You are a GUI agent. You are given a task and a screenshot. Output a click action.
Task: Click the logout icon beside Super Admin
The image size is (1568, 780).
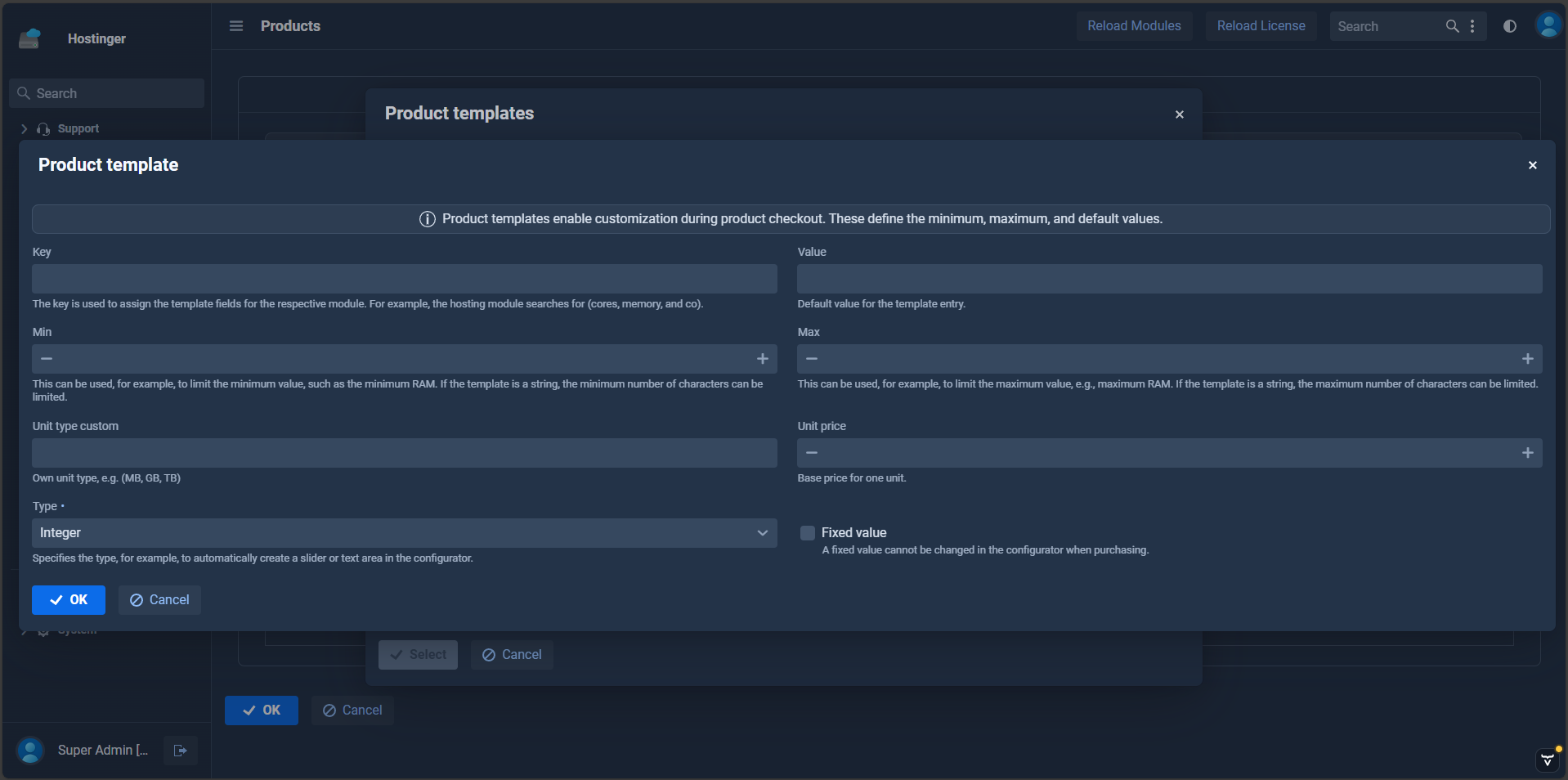pyautogui.click(x=180, y=750)
